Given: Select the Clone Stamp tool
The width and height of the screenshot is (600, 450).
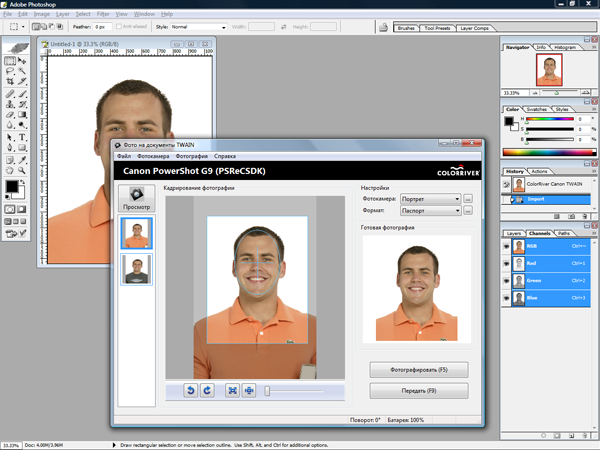Looking at the screenshot, I should point(10,104).
